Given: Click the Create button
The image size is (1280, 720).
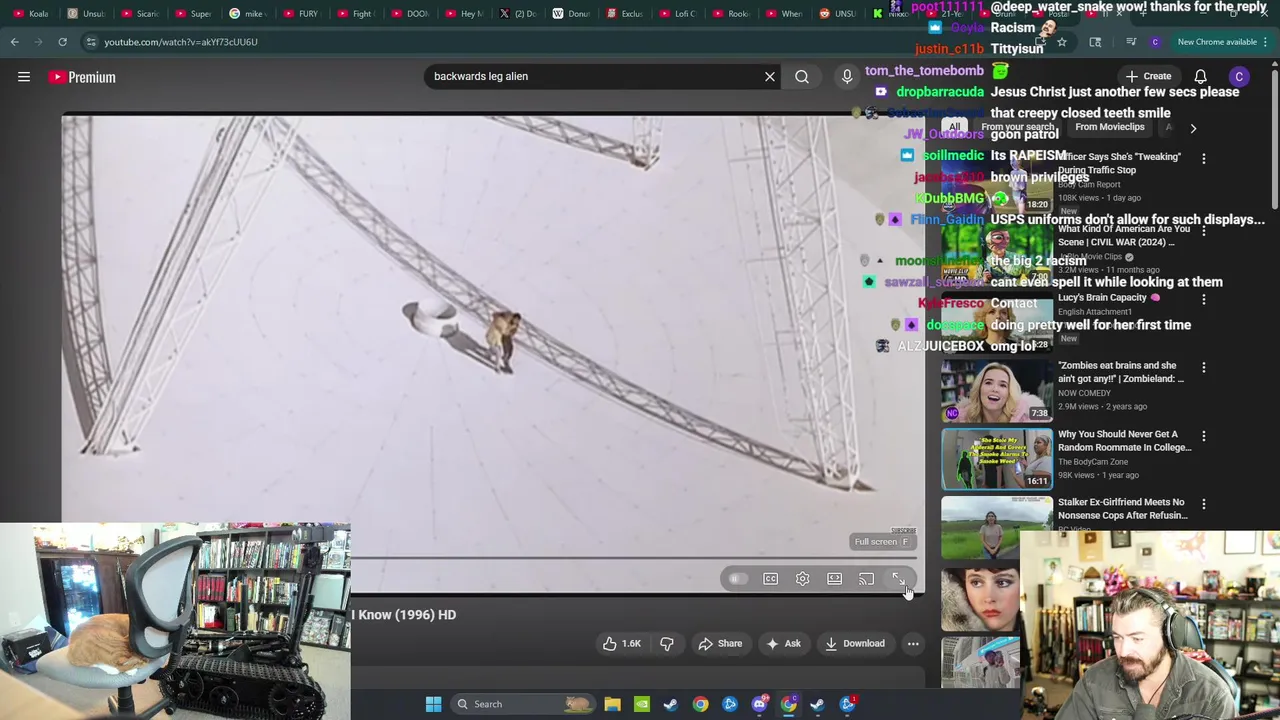Looking at the screenshot, I should 1147,77.
